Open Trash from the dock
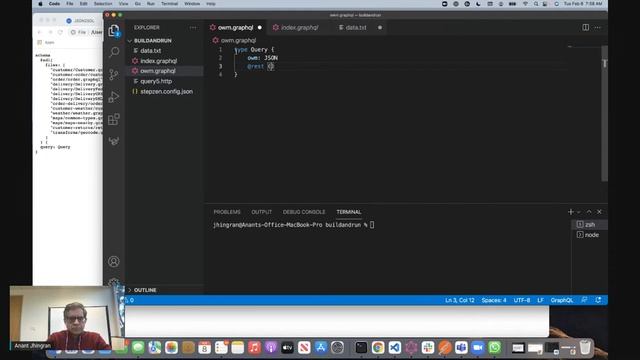The width and height of the screenshot is (640, 360). 585,347
